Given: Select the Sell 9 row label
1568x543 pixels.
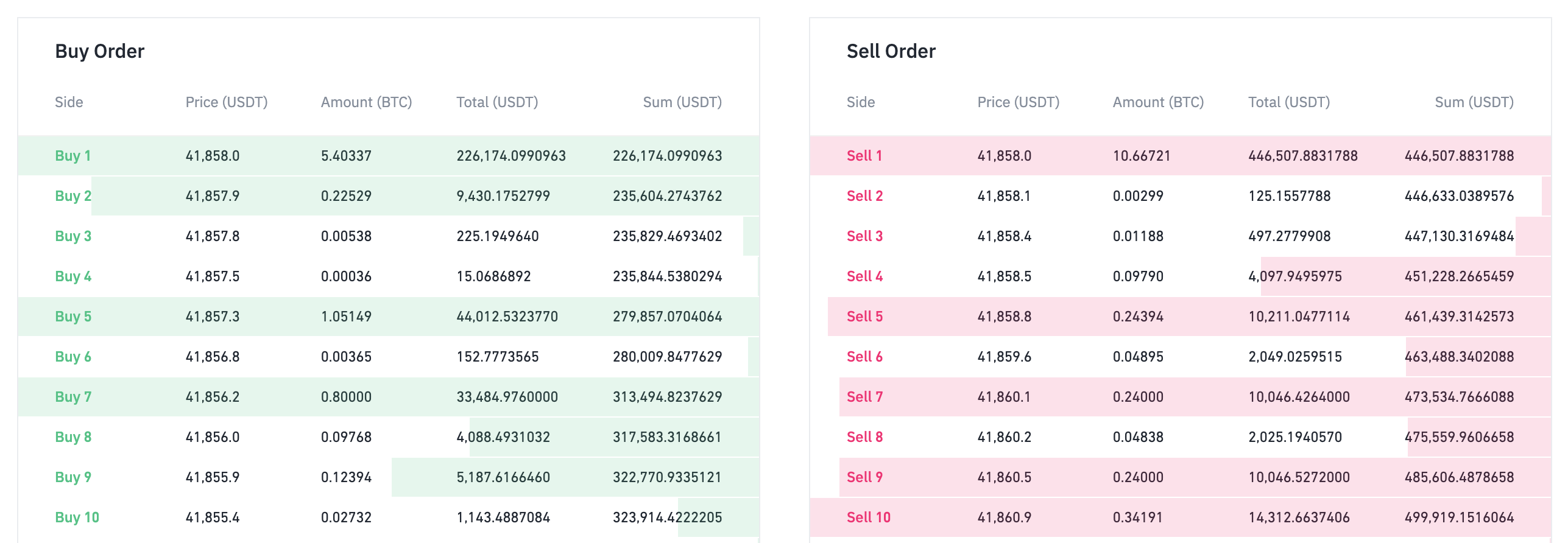Looking at the screenshot, I should 864,477.
